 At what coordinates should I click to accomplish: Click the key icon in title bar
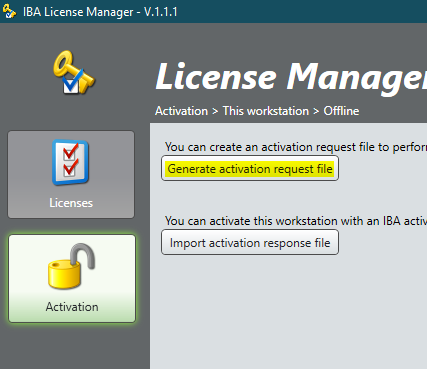(x=9, y=11)
